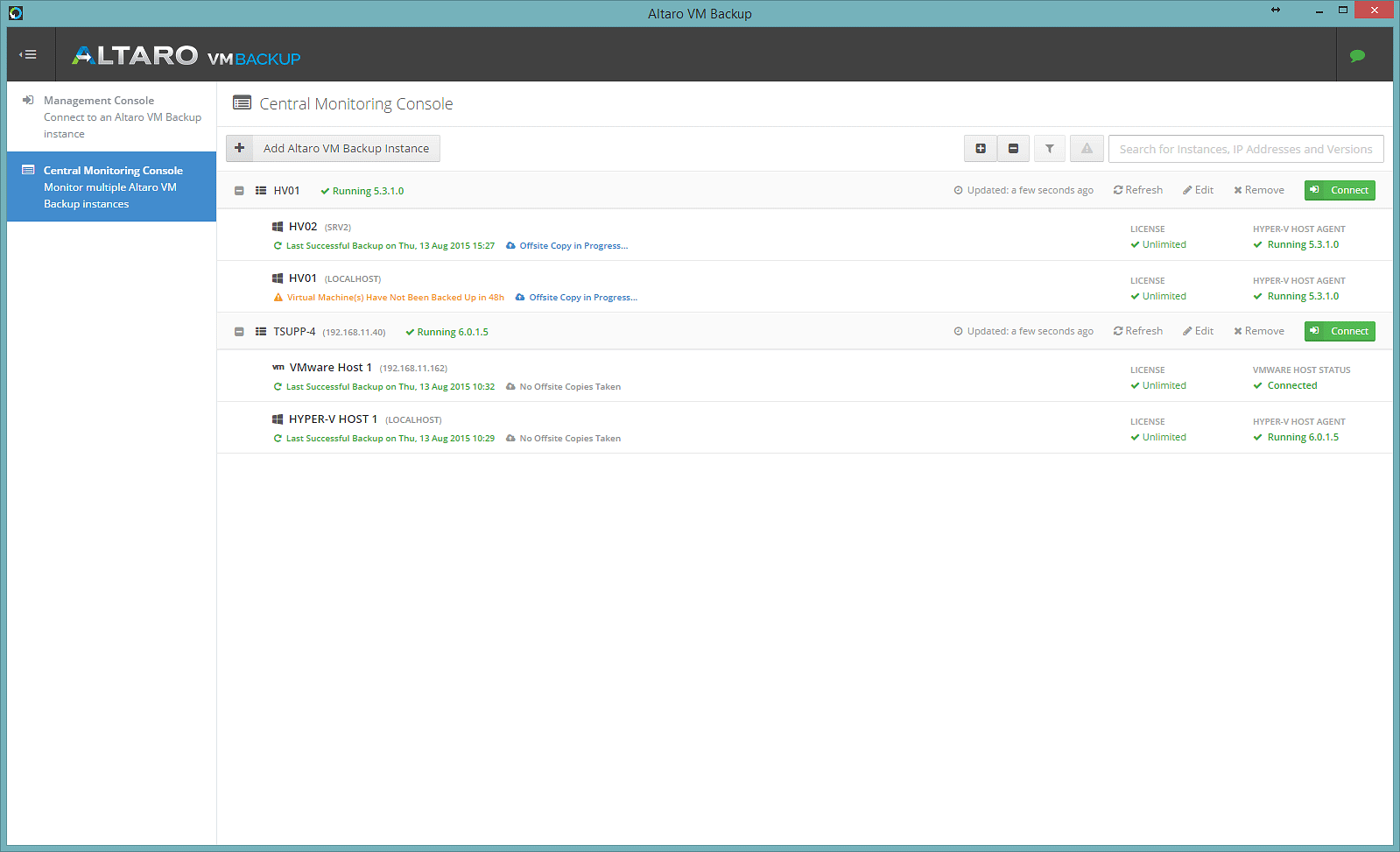
Task: Click the VMware Host 1 offsite cloud icon
Action: coord(510,387)
